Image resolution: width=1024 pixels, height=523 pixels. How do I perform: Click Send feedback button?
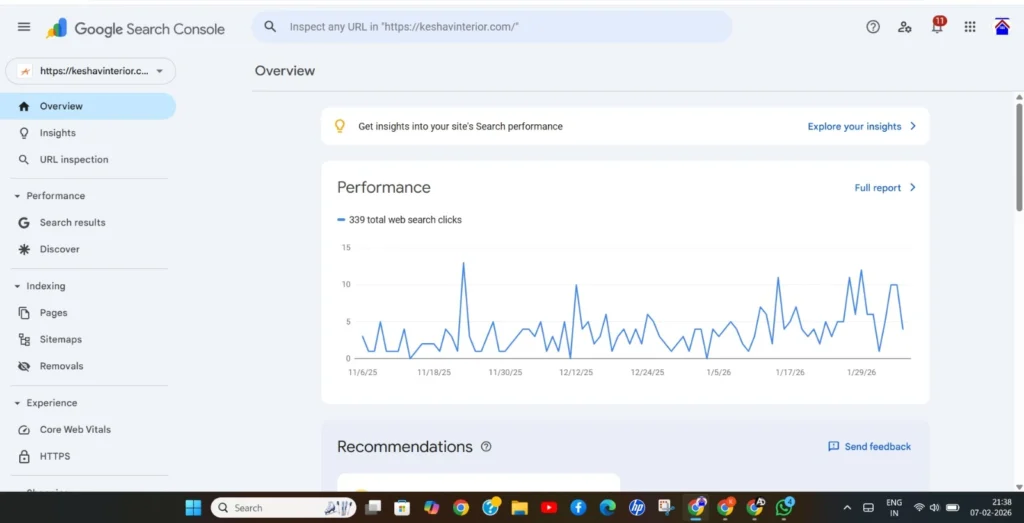[869, 447]
